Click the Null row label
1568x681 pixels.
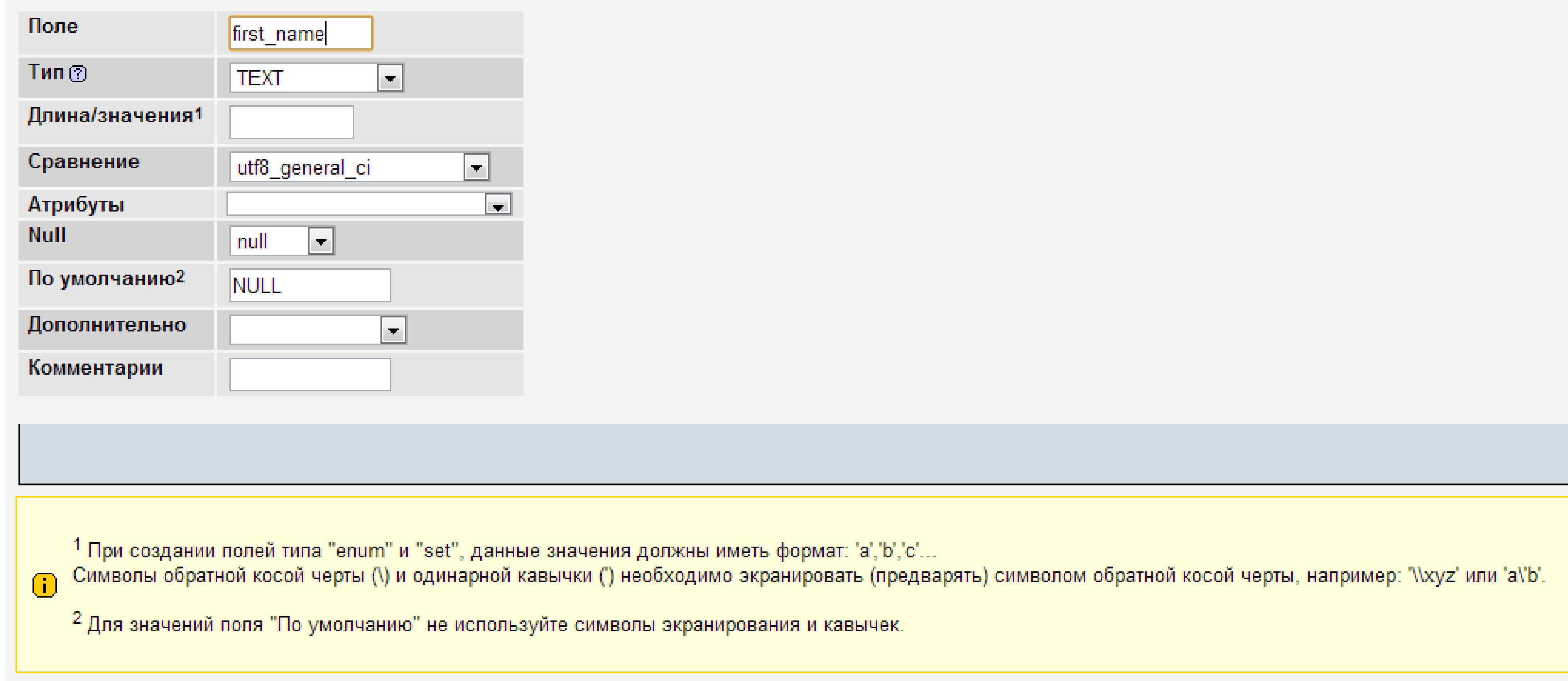pos(47,235)
